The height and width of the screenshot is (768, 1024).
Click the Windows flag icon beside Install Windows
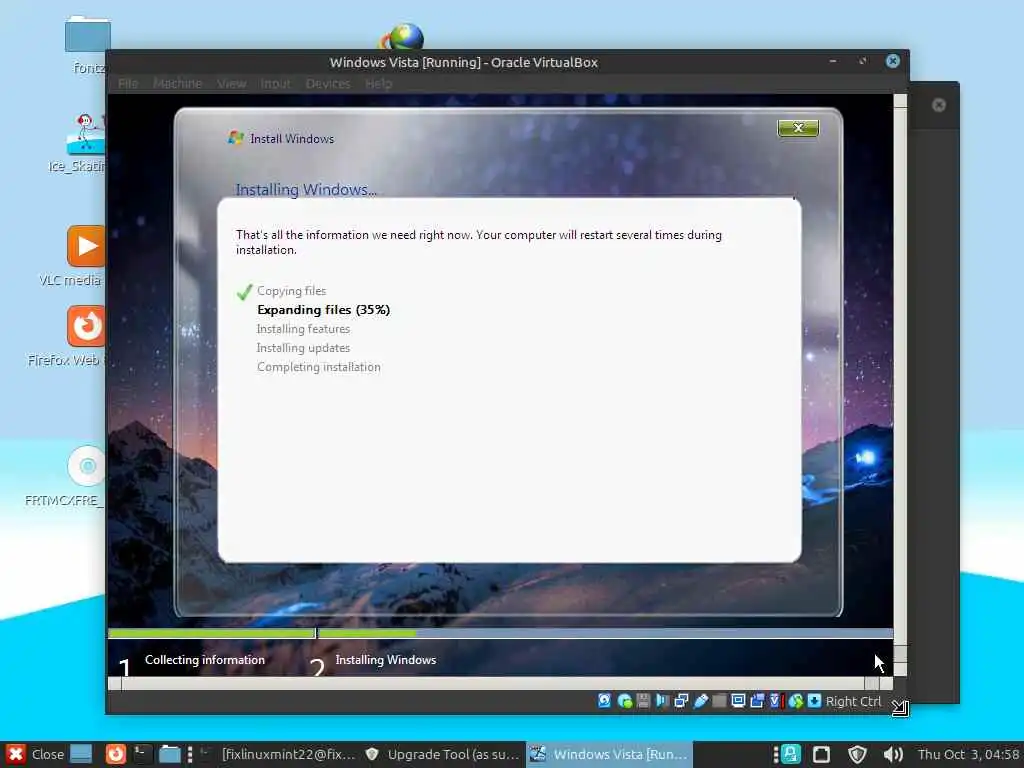[236, 138]
